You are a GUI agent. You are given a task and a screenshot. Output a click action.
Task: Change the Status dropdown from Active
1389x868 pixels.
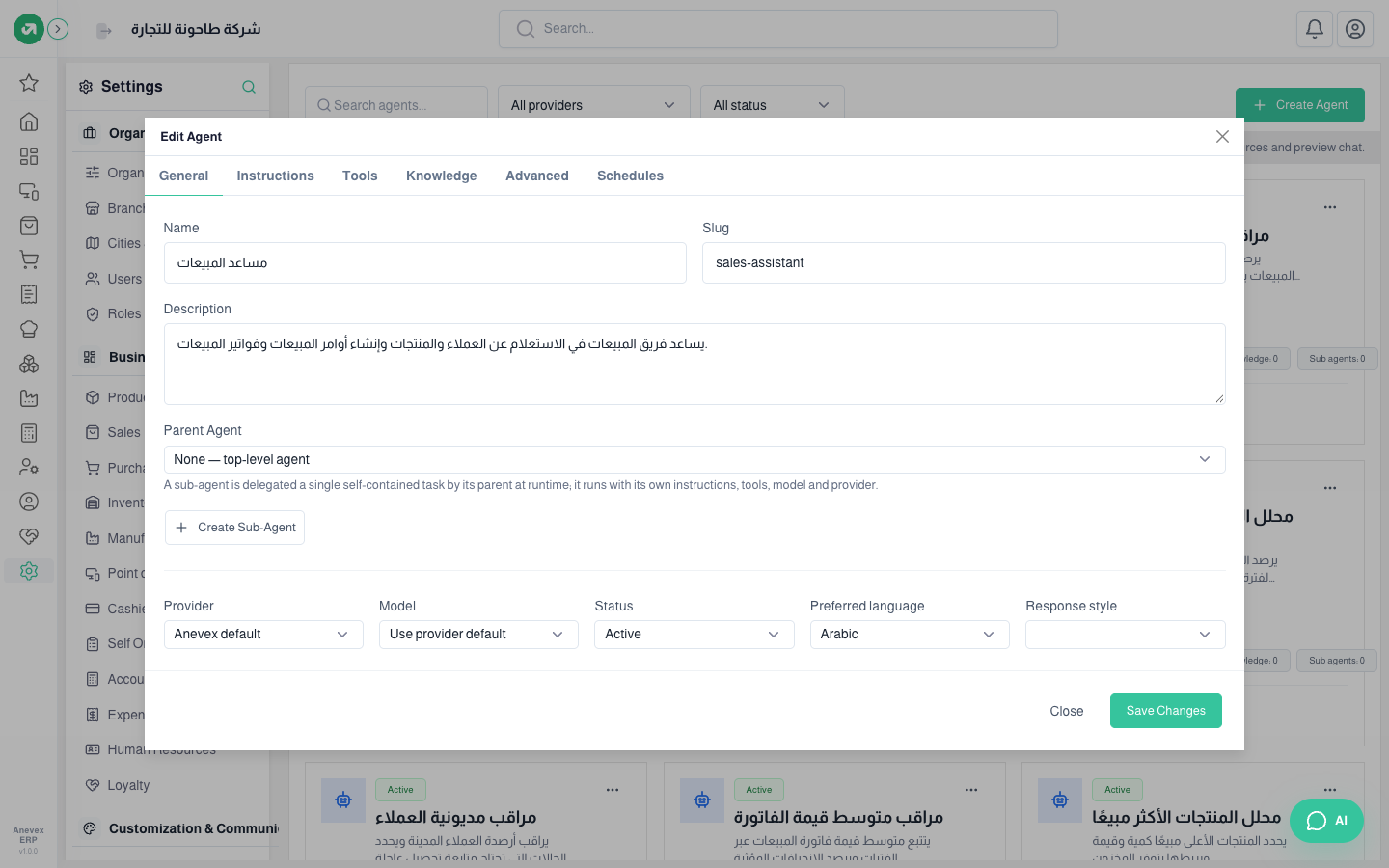pos(694,635)
